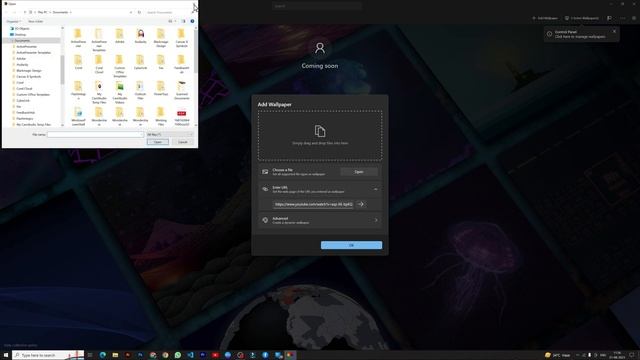Click the OK button in Add Wallpaper dialog
Viewport: 640px width, 360px height.
(x=351, y=245)
